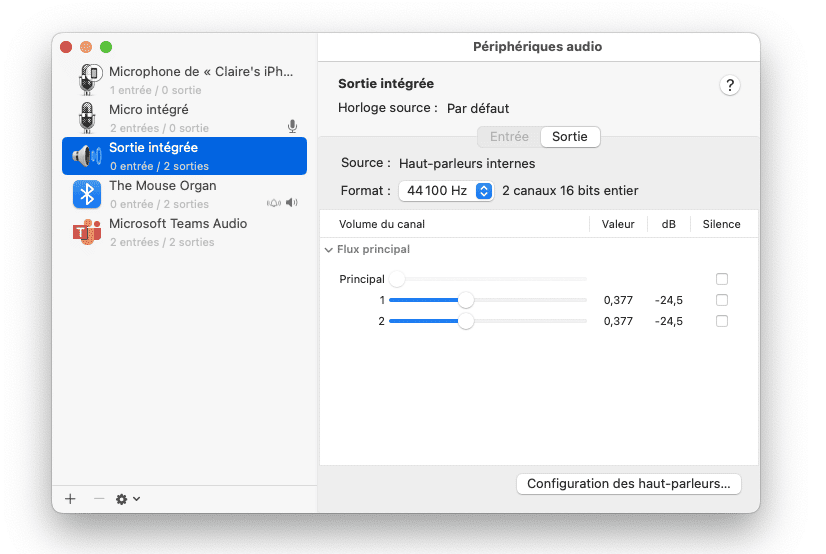Click the iPhone microphone device icon

pos(88,79)
